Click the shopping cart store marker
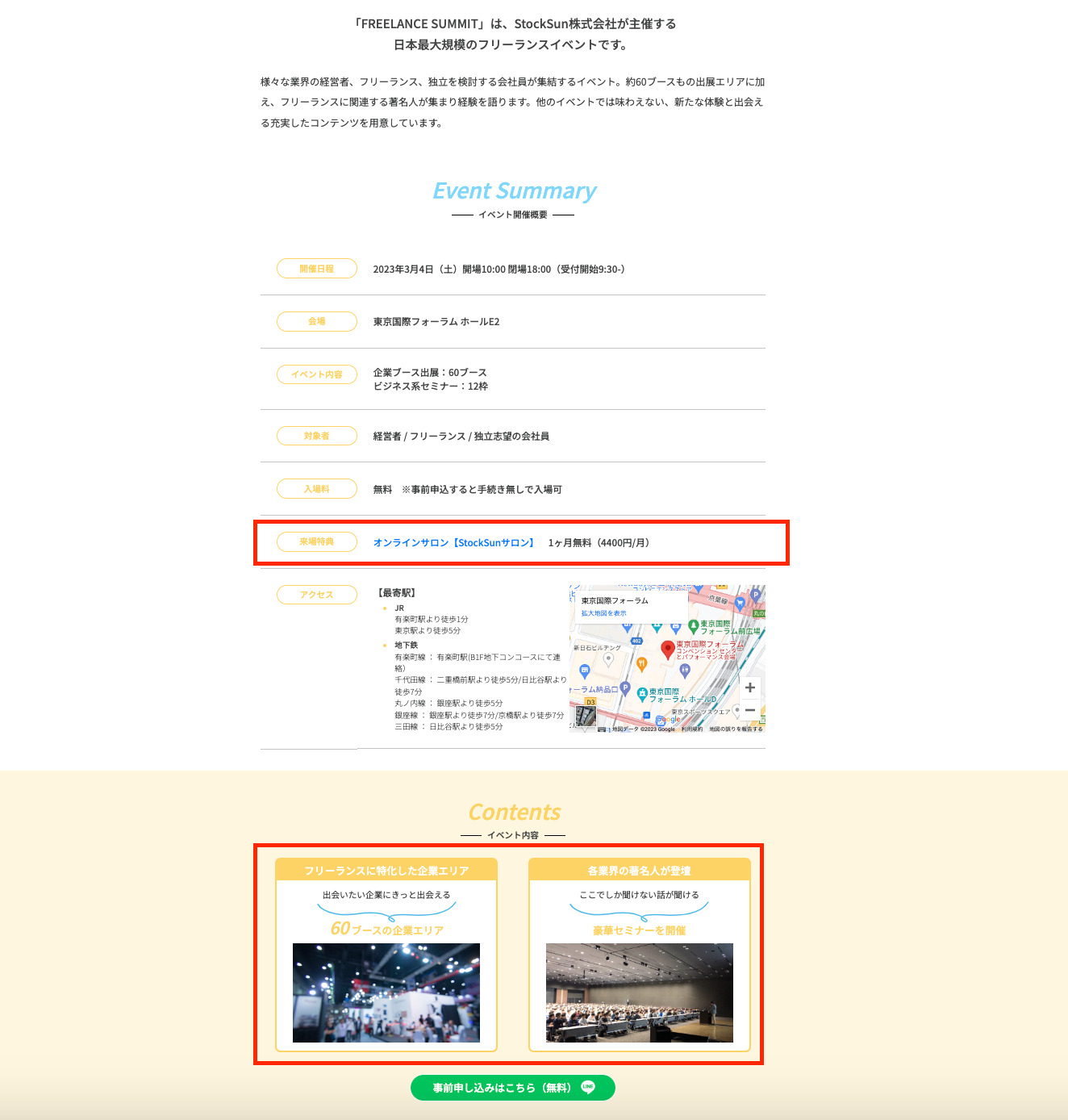 pyautogui.click(x=739, y=604)
